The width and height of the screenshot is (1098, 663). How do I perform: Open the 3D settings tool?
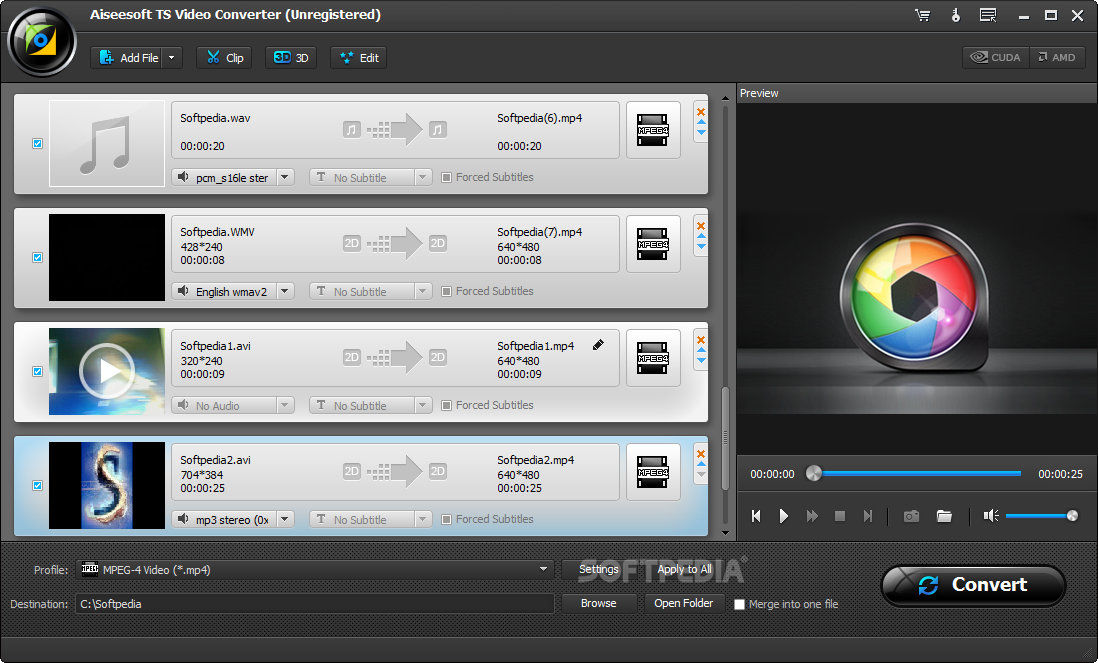click(291, 58)
